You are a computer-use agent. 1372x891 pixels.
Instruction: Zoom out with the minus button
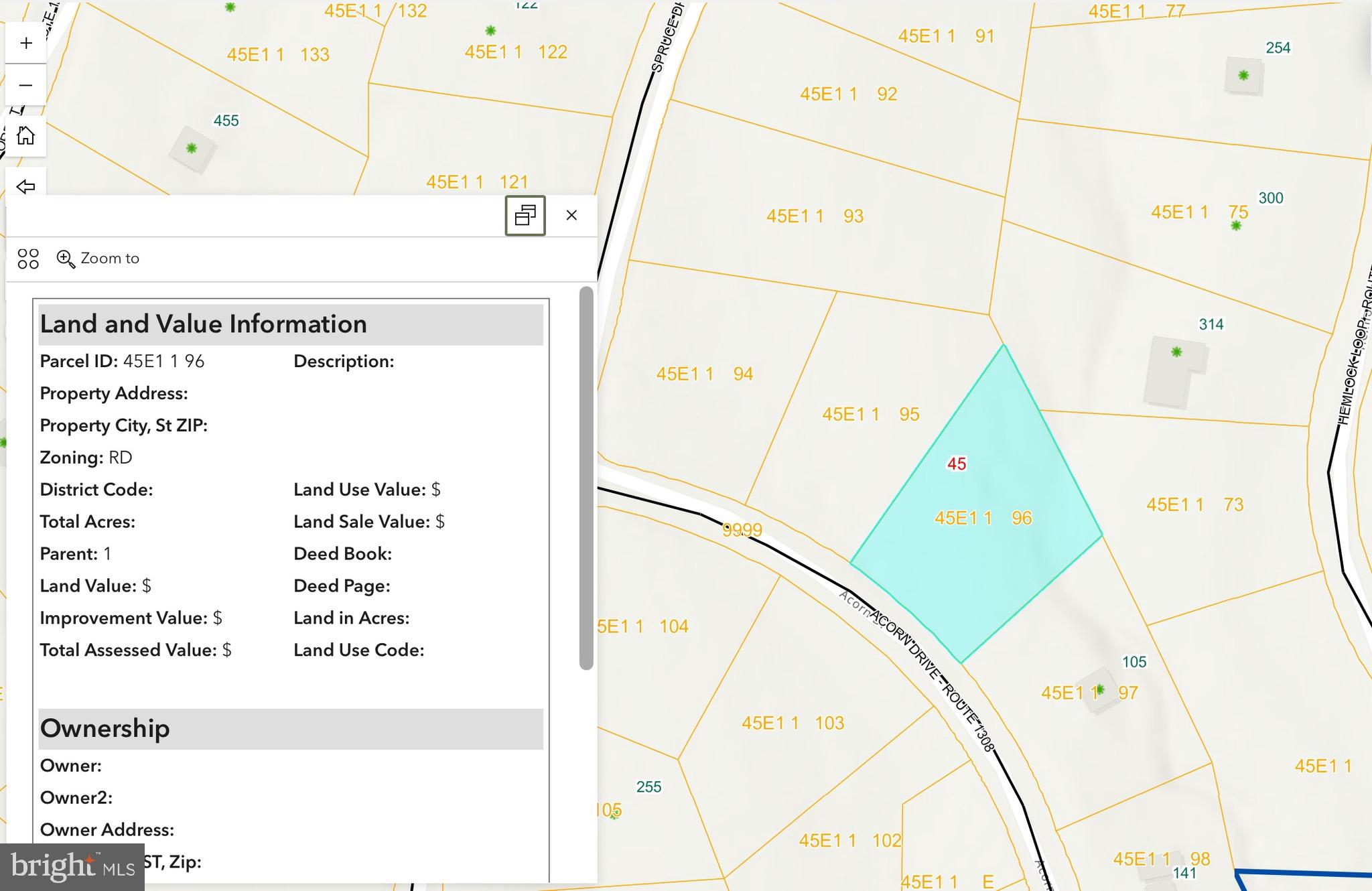coord(26,85)
